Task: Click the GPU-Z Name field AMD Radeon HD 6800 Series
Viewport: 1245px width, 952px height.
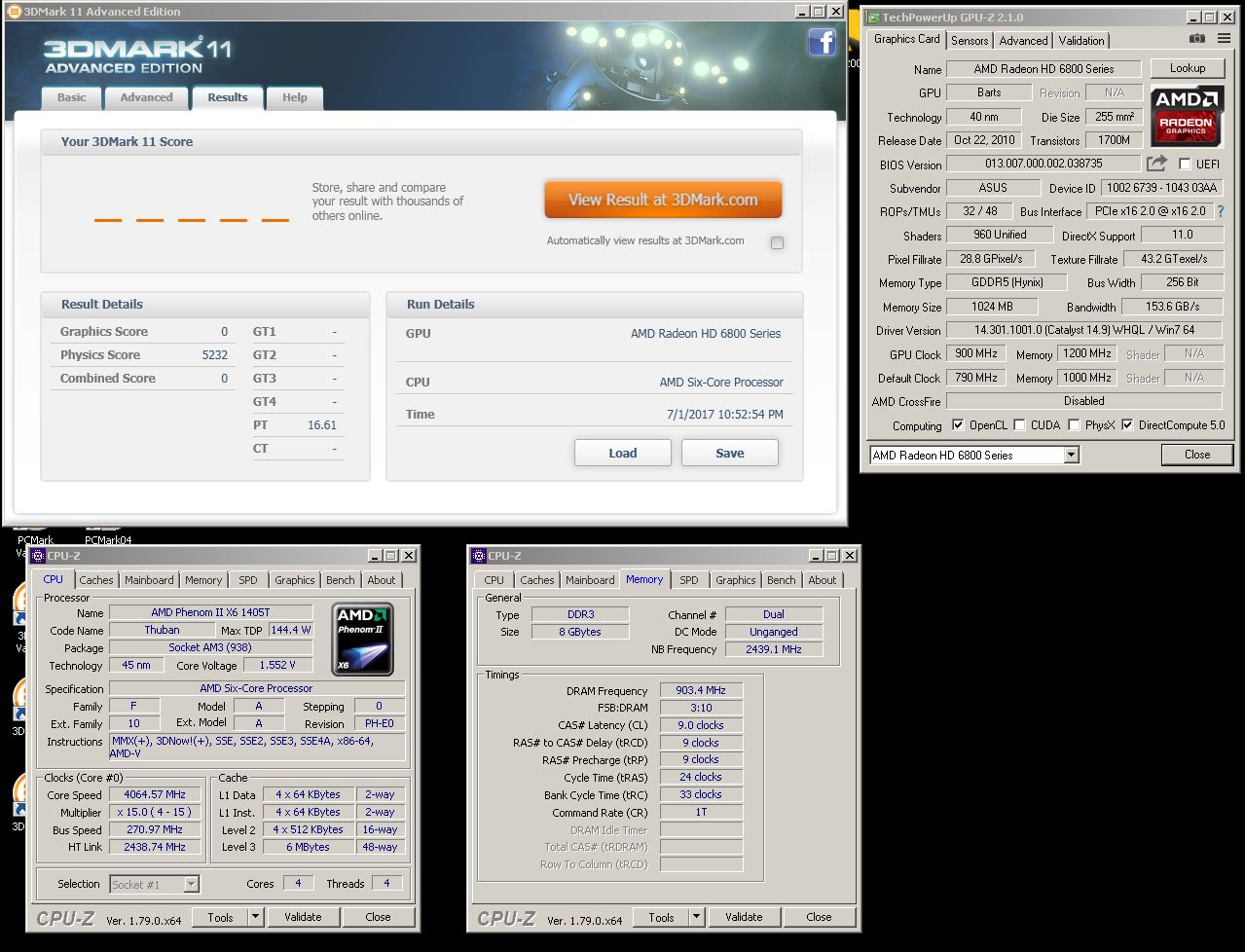Action: click(1044, 69)
